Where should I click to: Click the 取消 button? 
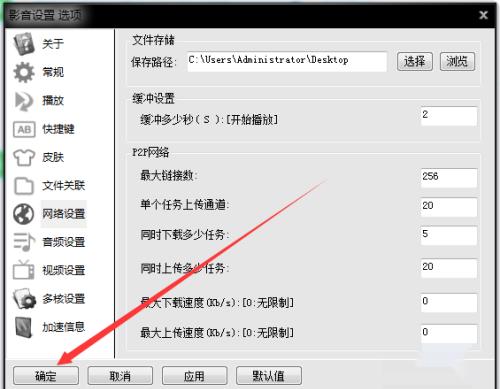click(x=120, y=376)
